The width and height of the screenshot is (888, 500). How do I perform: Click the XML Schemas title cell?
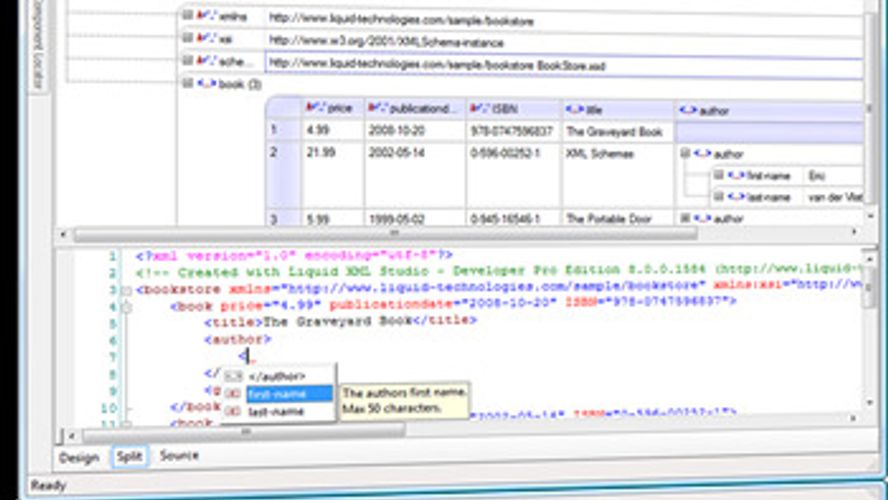point(618,176)
